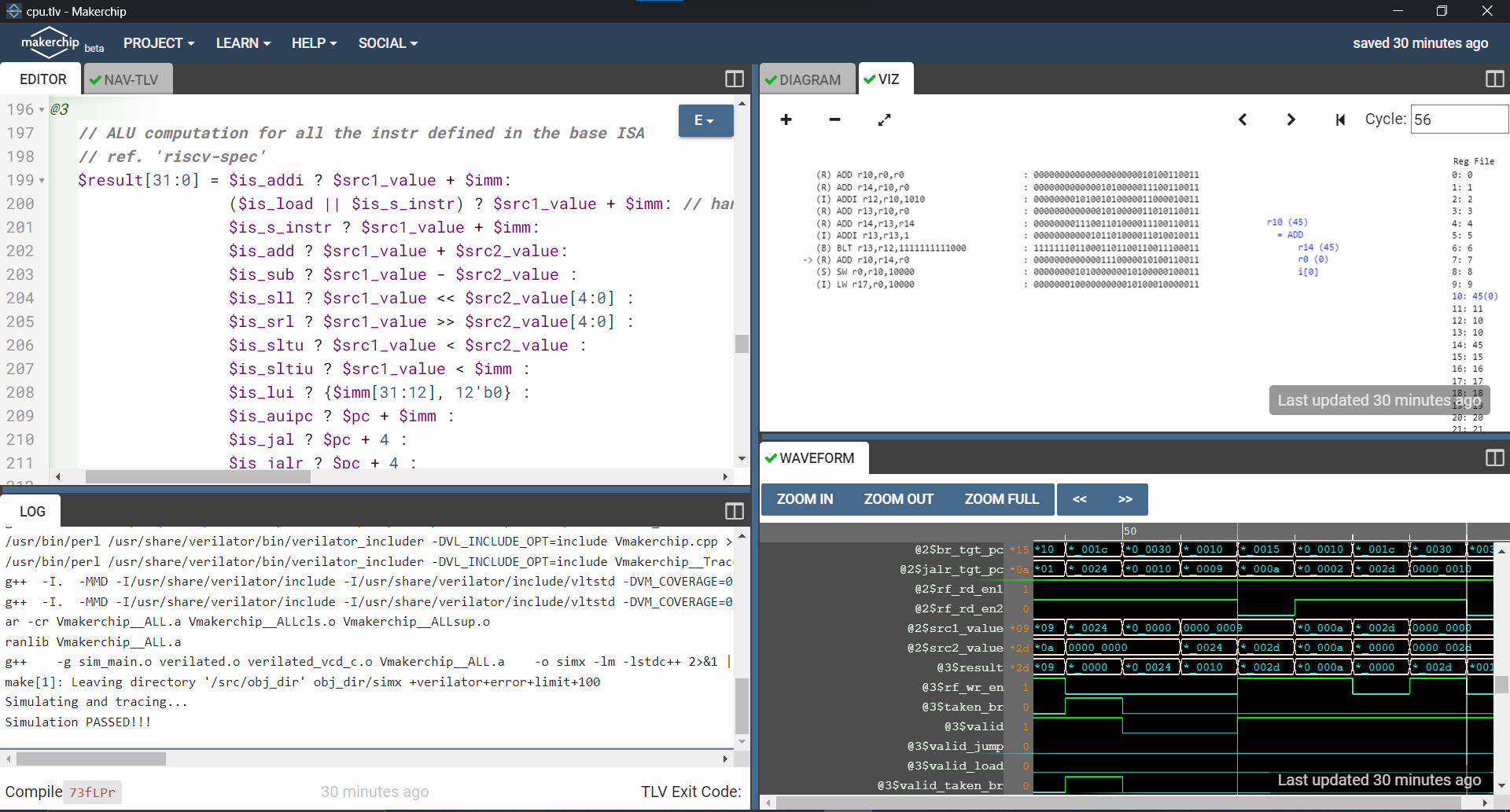
Task: Click waveform time marker 50
Action: click(x=1130, y=531)
